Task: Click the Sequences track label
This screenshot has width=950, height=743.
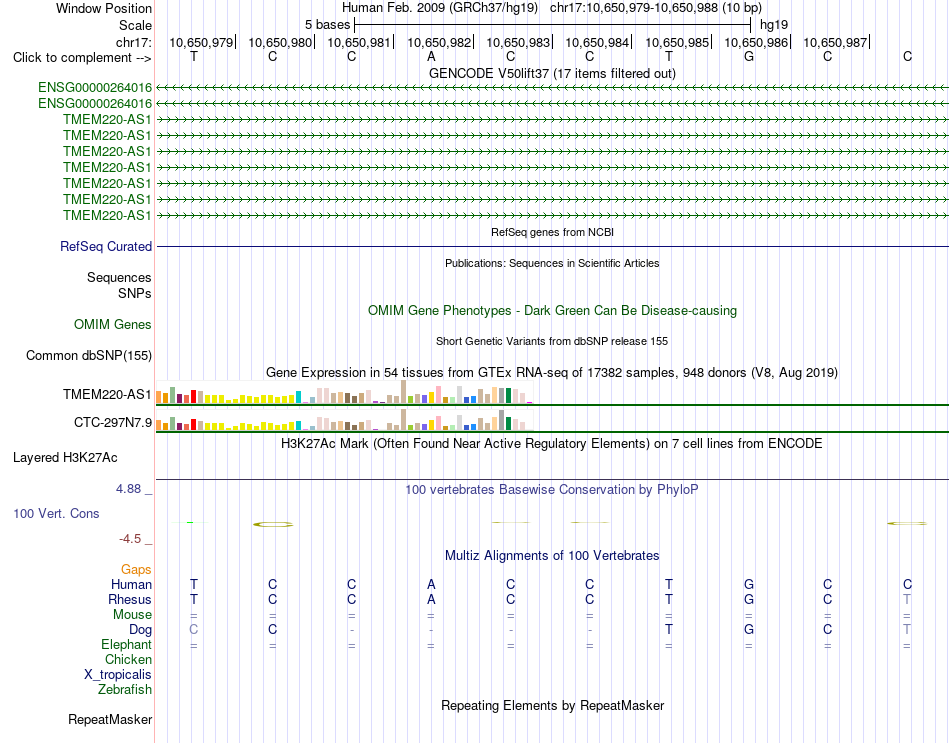Action: coord(119,278)
